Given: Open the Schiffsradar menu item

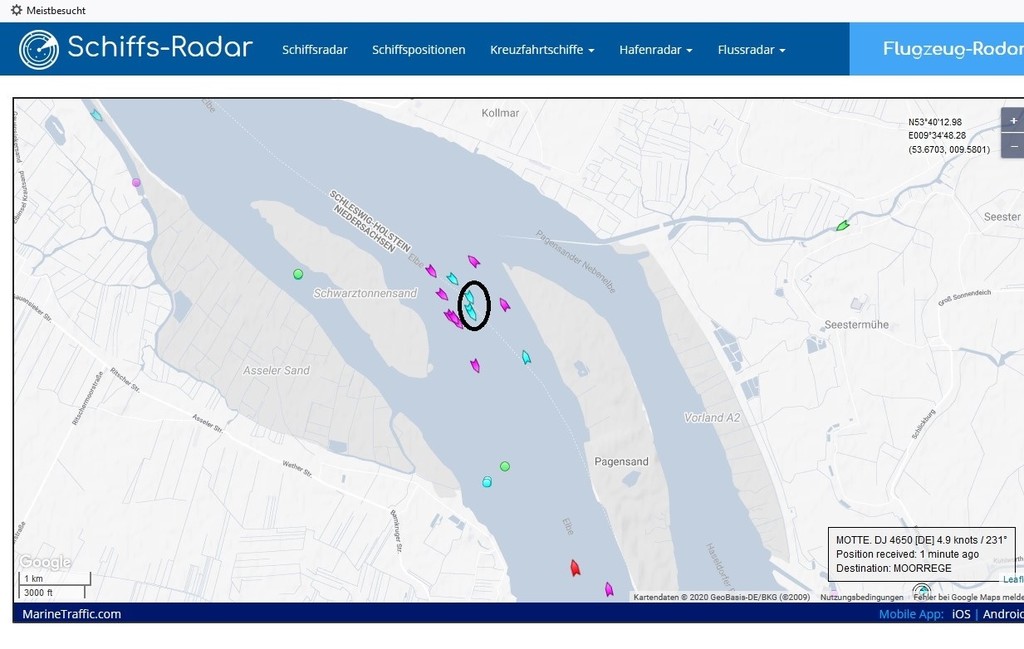Looking at the screenshot, I should point(315,50).
